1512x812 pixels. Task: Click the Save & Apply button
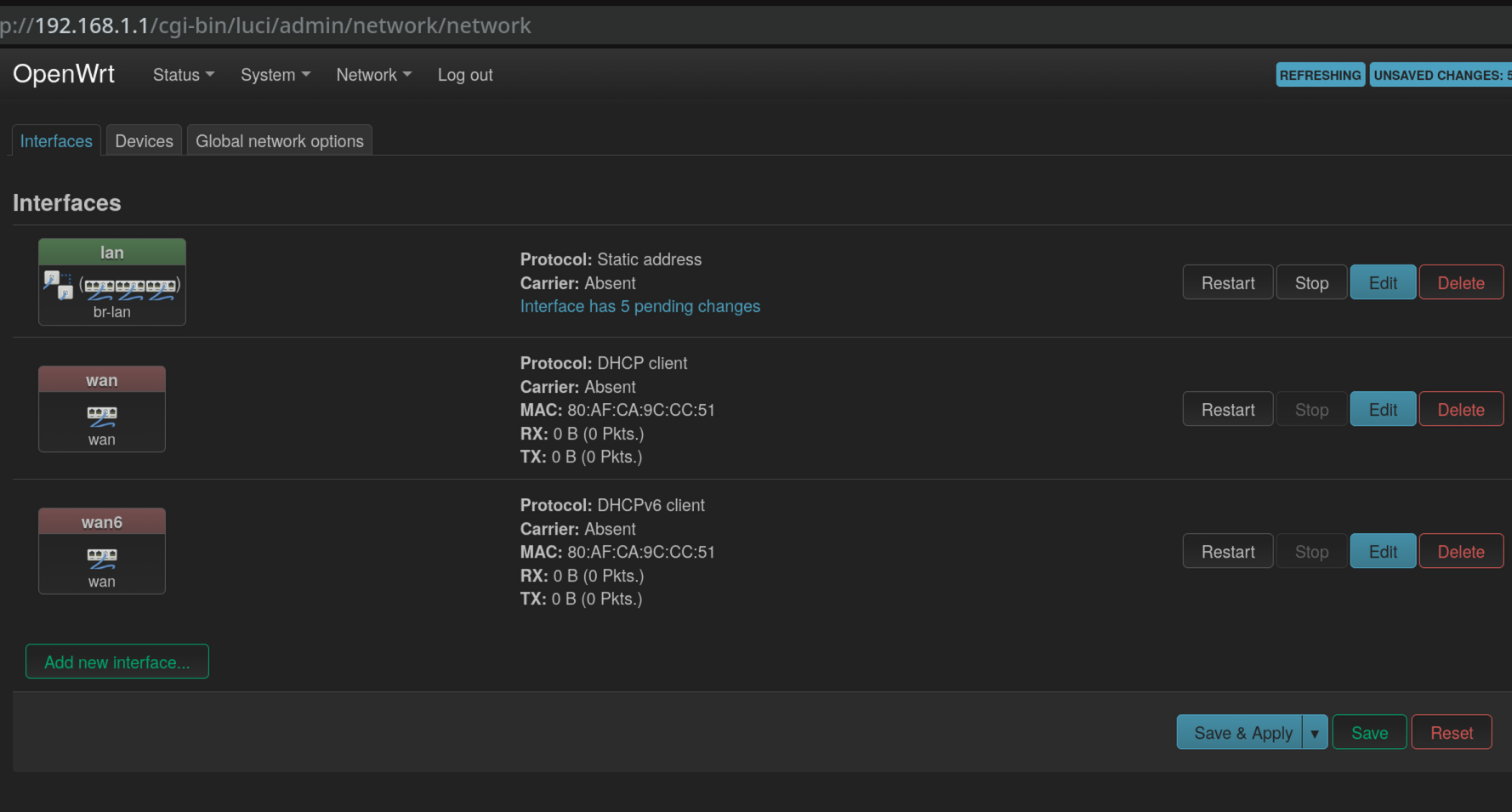coord(1240,733)
